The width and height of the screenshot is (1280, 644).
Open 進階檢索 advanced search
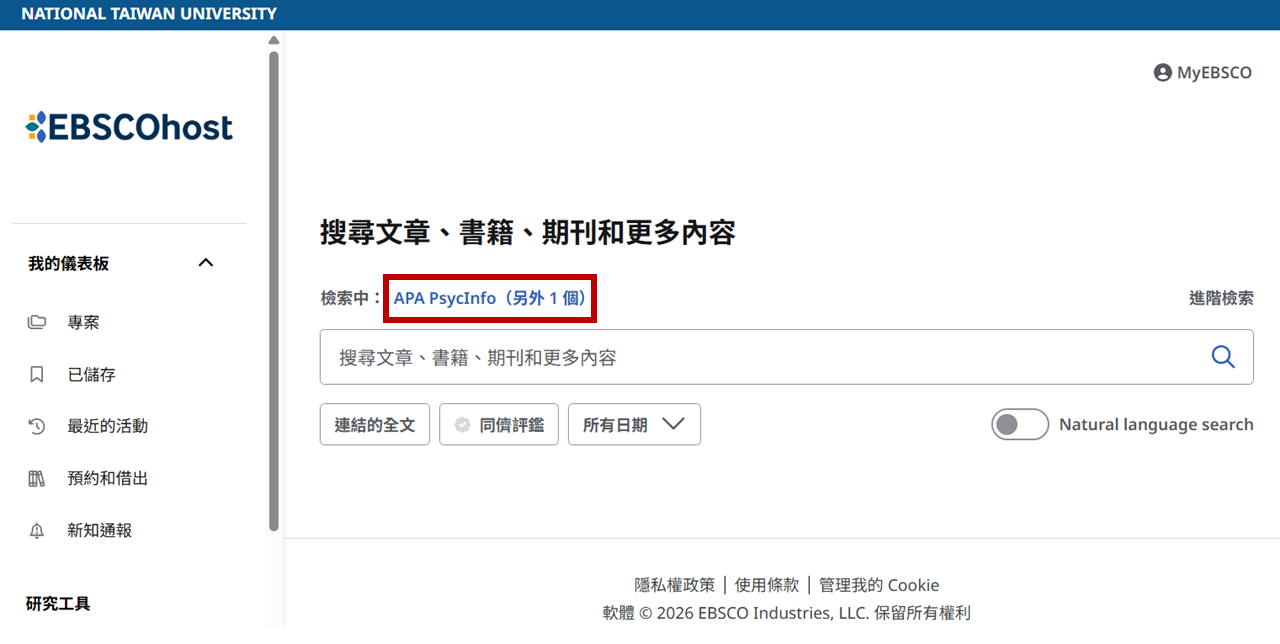click(1220, 298)
